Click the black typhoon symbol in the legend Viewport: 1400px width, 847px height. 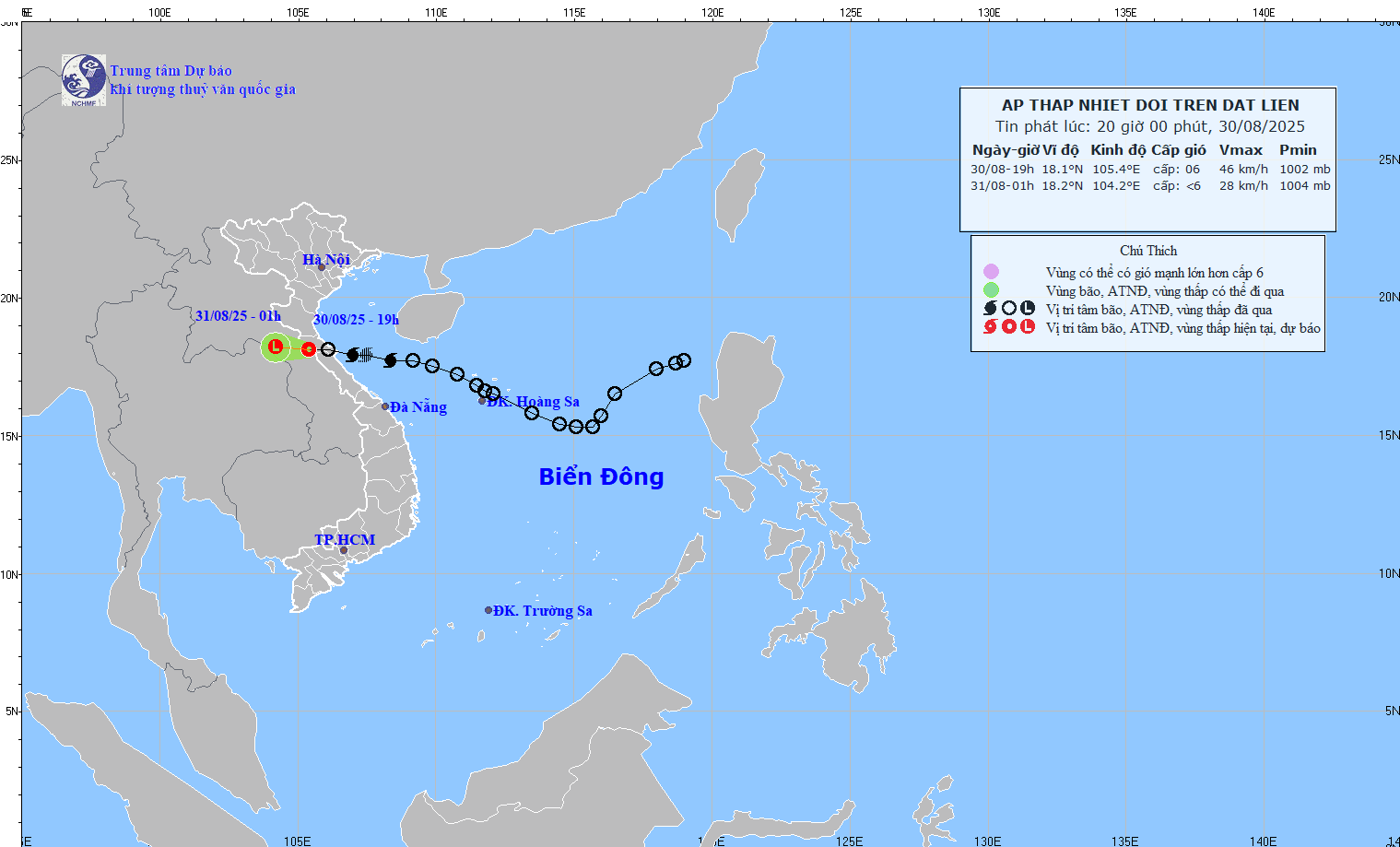pyautogui.click(x=991, y=309)
